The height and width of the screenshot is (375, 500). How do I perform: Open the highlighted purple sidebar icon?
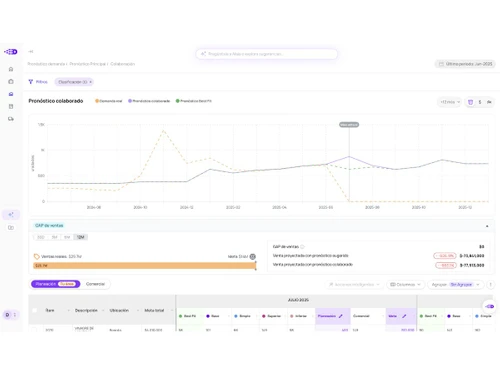pos(11,94)
